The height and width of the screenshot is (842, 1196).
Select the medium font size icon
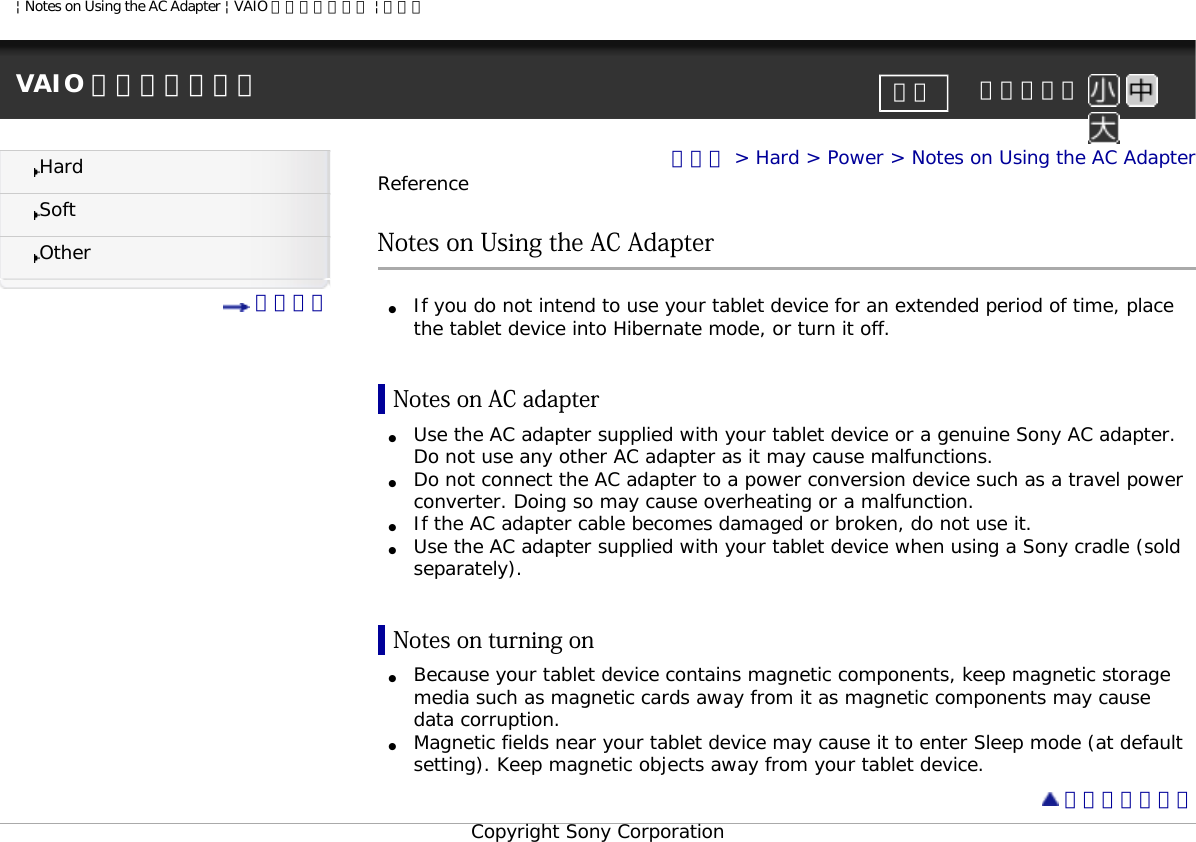[x=1141, y=91]
